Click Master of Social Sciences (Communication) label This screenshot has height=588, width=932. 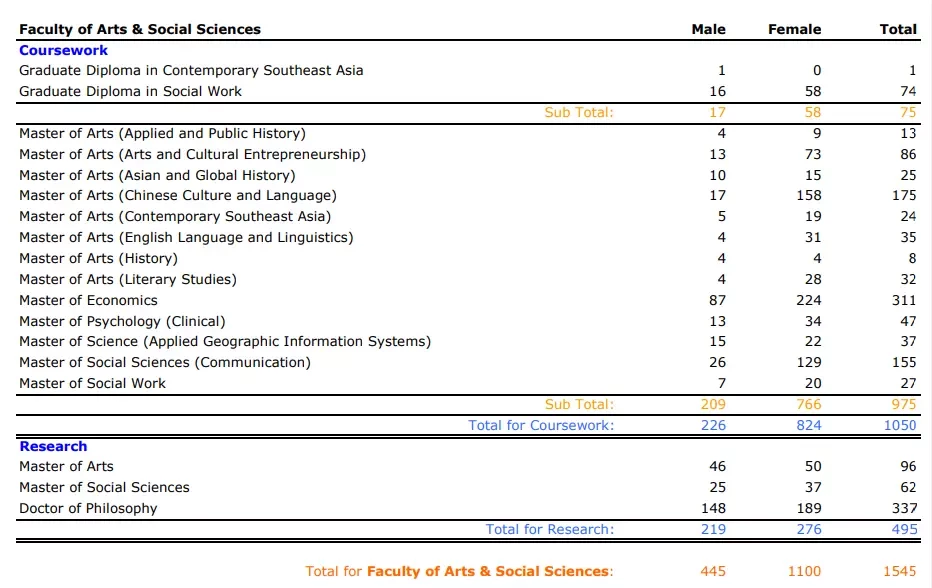(x=165, y=363)
